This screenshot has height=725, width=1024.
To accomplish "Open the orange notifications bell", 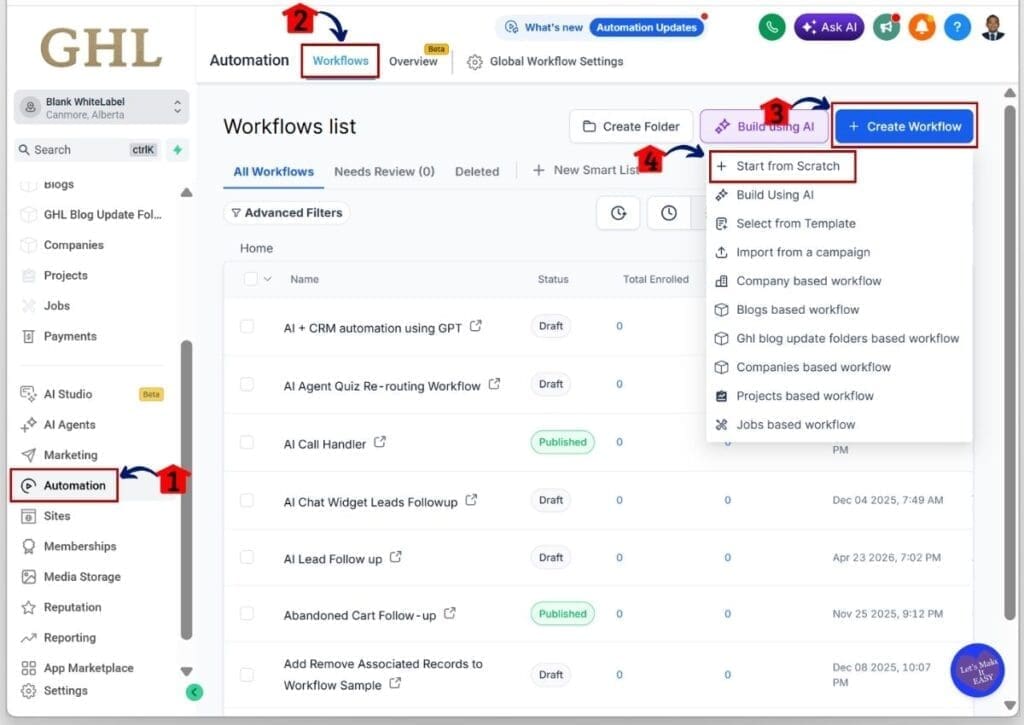I will 921,27.
